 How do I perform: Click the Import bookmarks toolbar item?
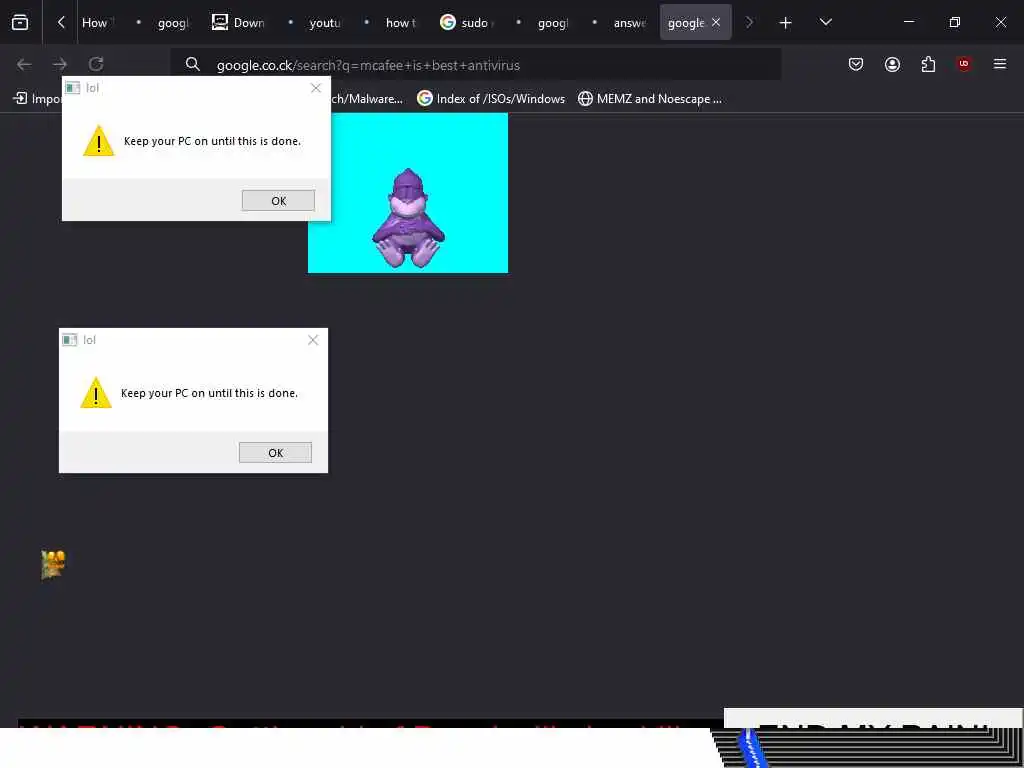[37, 99]
